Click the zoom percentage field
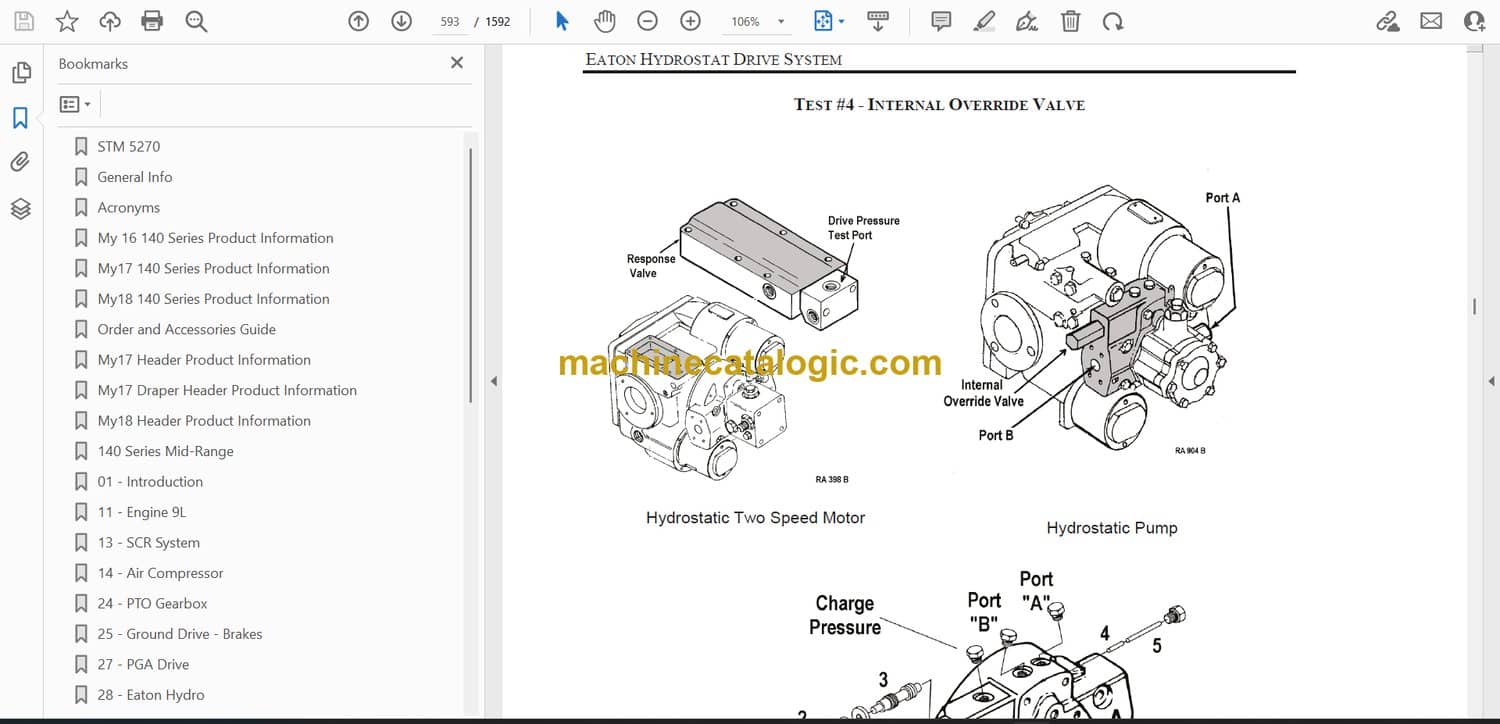 (745, 21)
